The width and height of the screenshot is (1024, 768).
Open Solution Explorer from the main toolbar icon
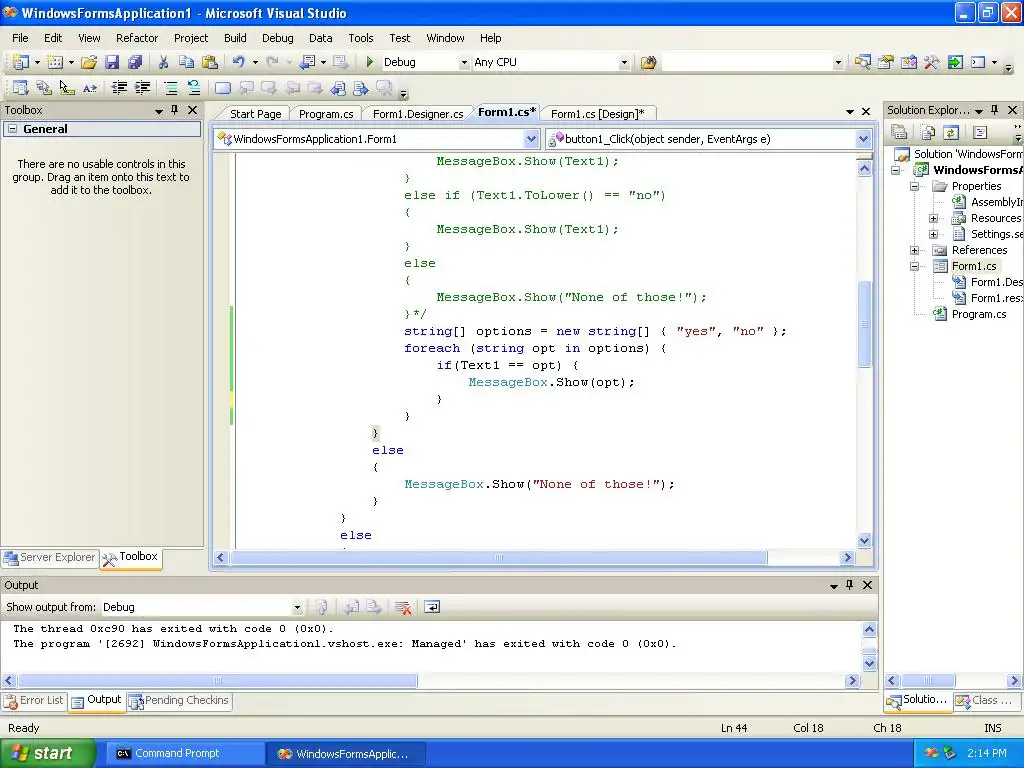pyautogui.click(x=862, y=62)
